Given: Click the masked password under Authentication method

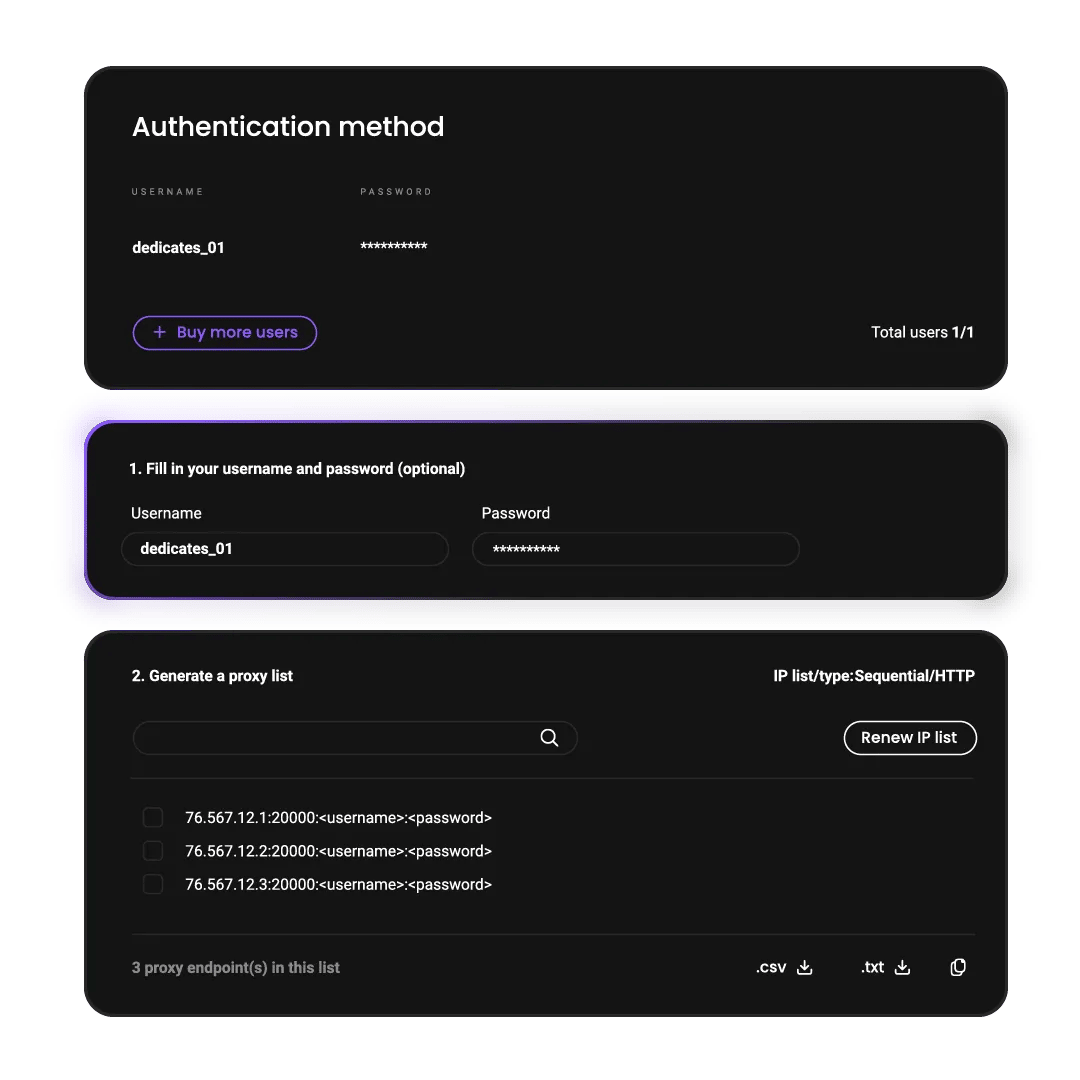Looking at the screenshot, I should (x=394, y=247).
